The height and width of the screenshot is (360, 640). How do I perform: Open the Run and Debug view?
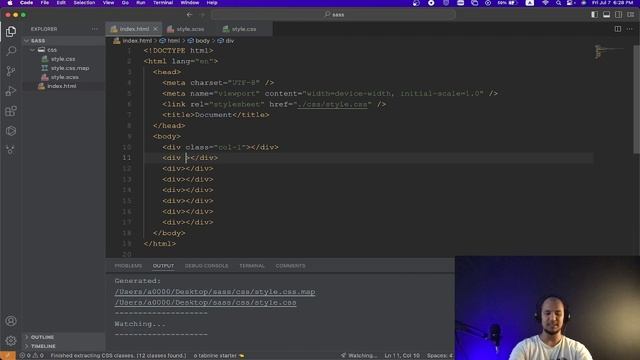tap(11, 91)
